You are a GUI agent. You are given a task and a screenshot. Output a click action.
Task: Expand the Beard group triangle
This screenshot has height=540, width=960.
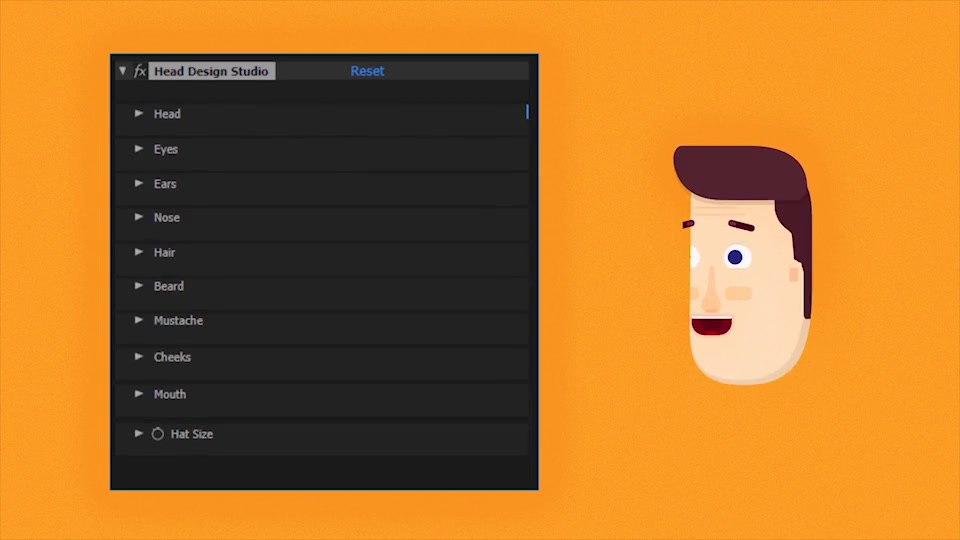tap(139, 285)
